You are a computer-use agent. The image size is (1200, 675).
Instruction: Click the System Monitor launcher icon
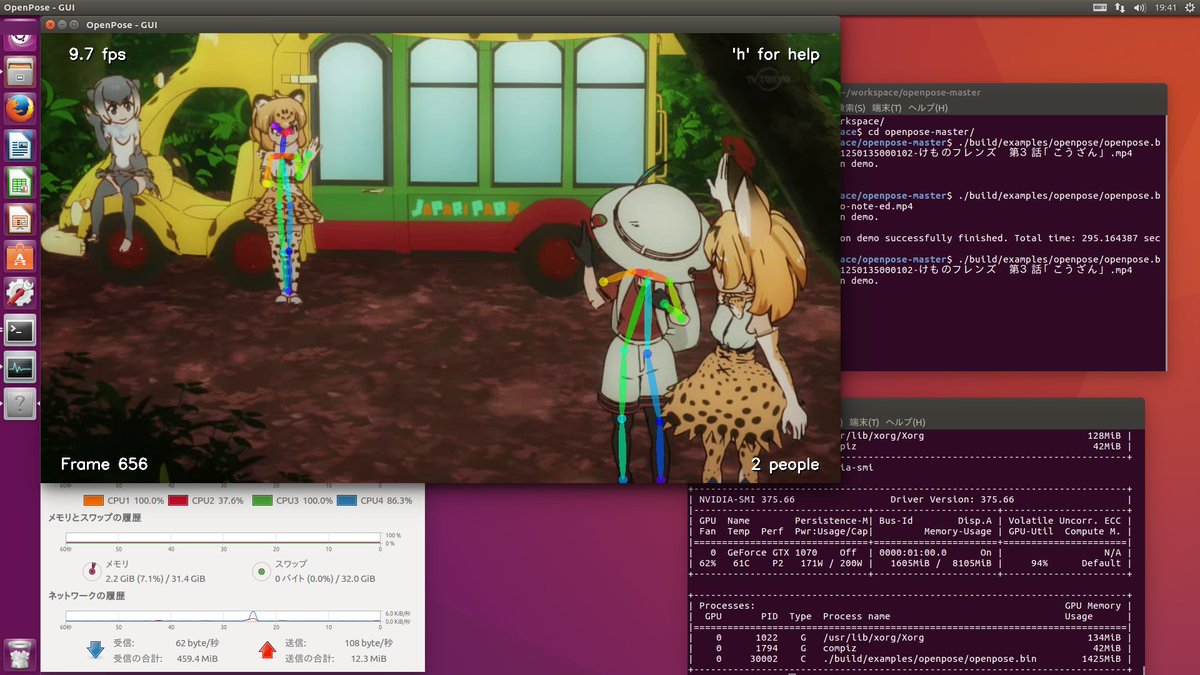click(20, 367)
